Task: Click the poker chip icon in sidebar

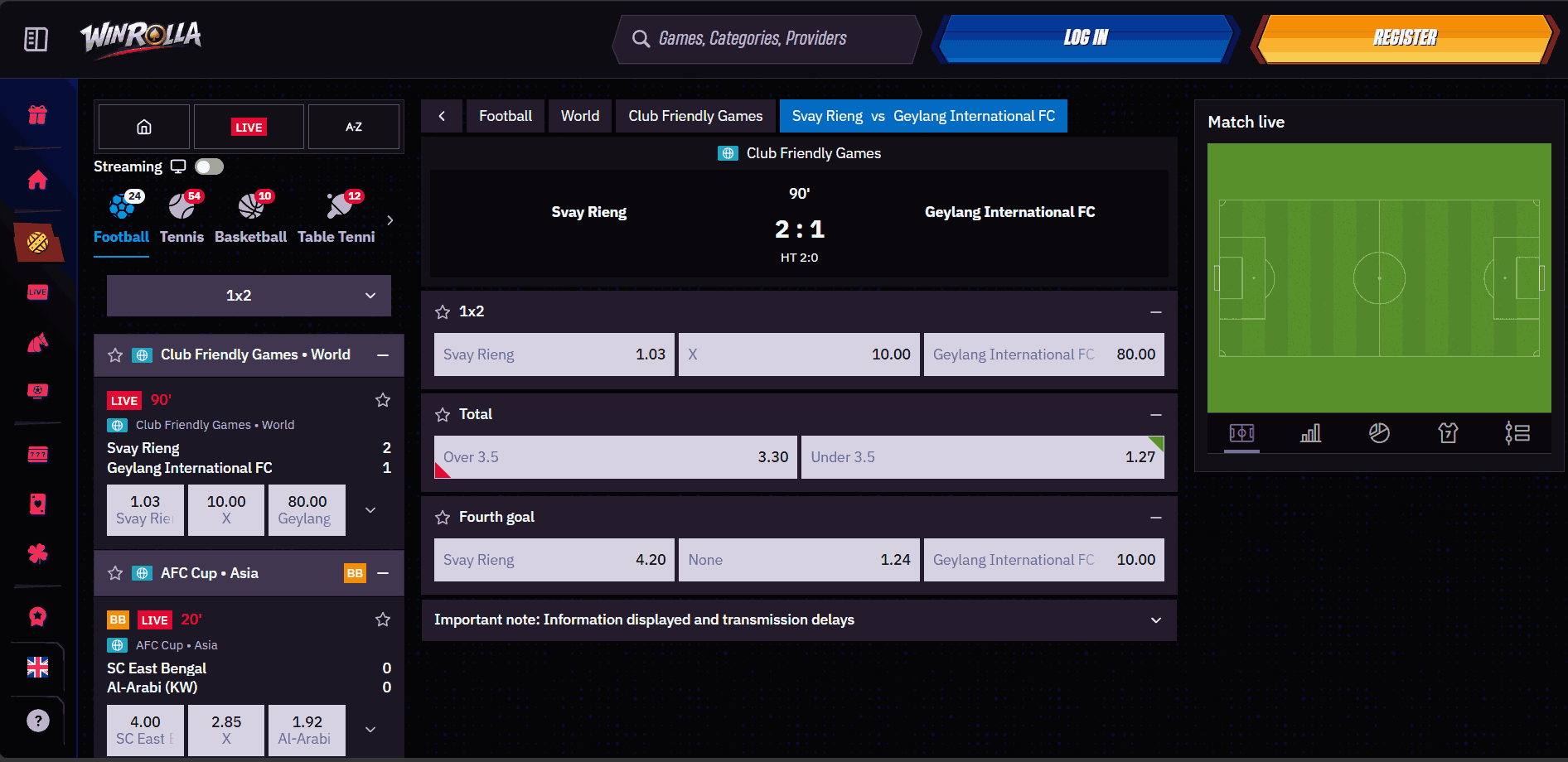Action: (x=38, y=616)
